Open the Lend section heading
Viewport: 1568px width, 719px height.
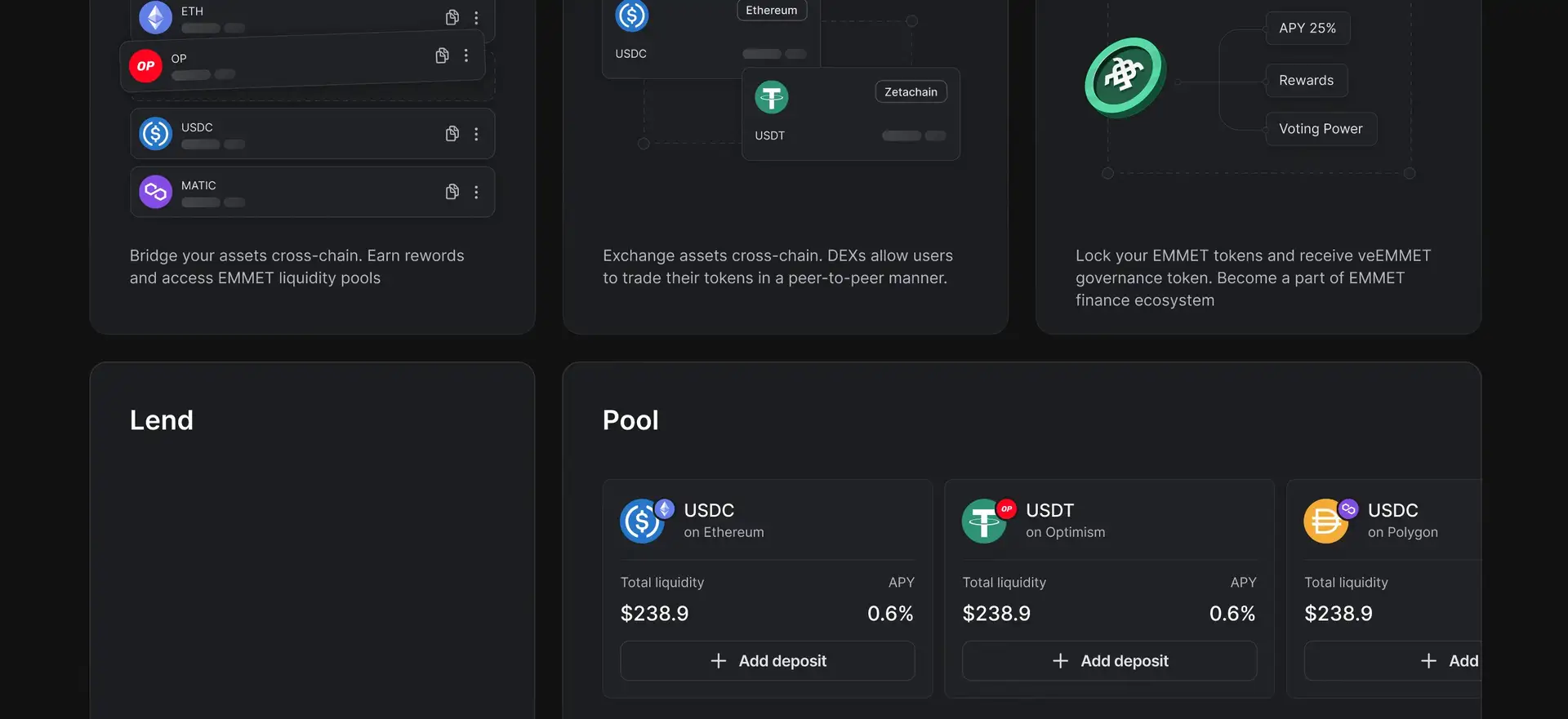162,420
